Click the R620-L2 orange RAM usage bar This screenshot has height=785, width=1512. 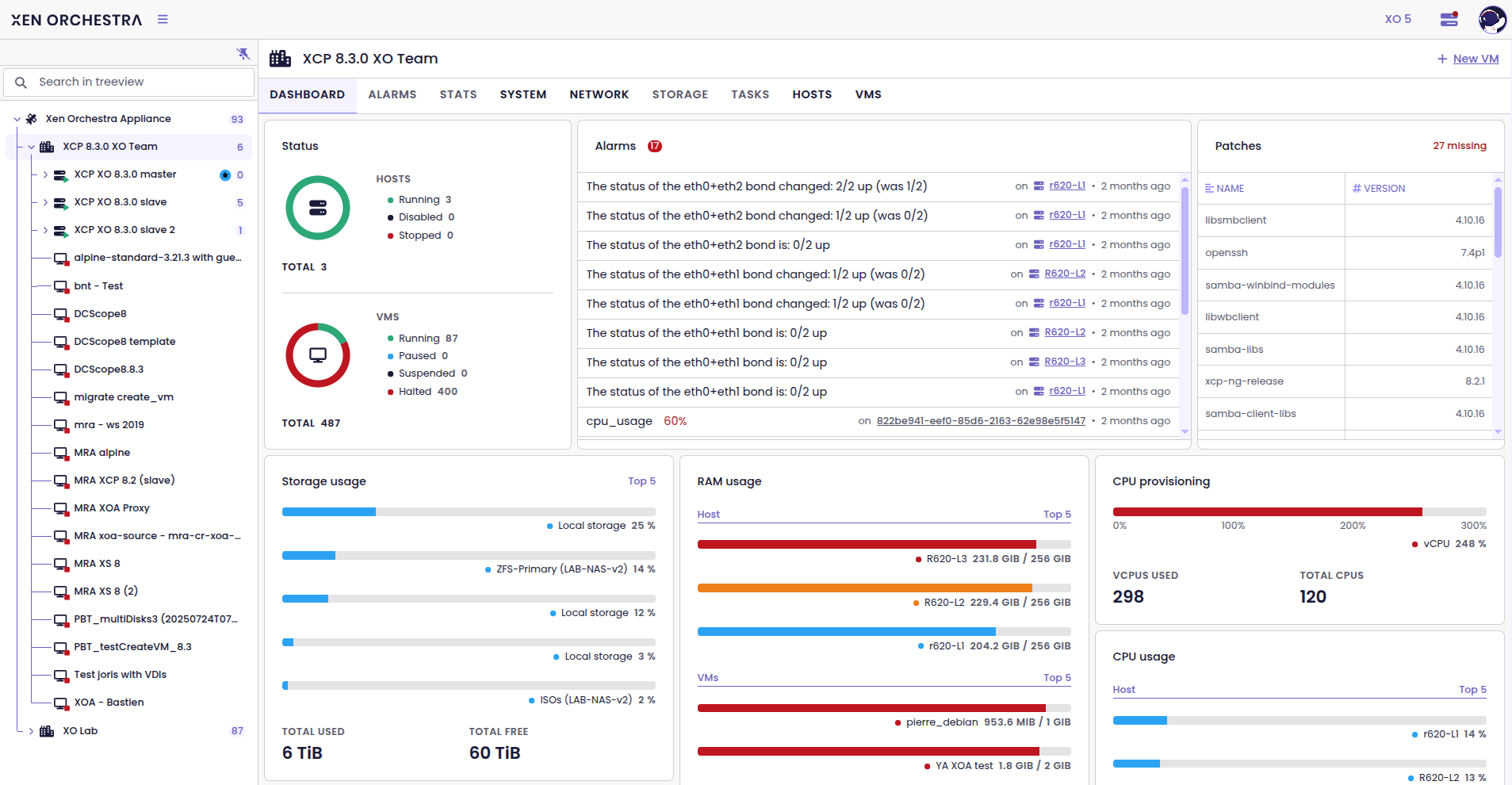(884, 588)
